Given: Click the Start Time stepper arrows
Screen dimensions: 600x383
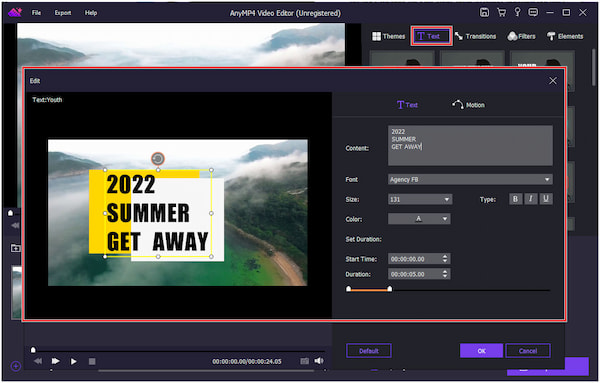Looking at the screenshot, I should pyautogui.click(x=445, y=259).
